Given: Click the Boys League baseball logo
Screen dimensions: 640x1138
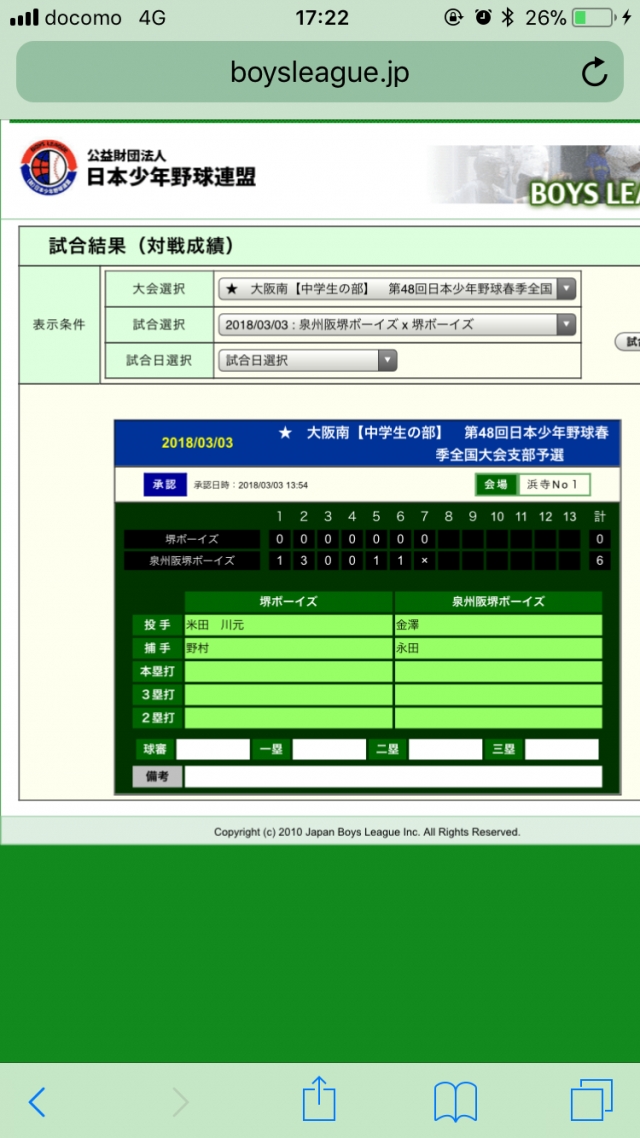Looking at the screenshot, I should [48, 168].
